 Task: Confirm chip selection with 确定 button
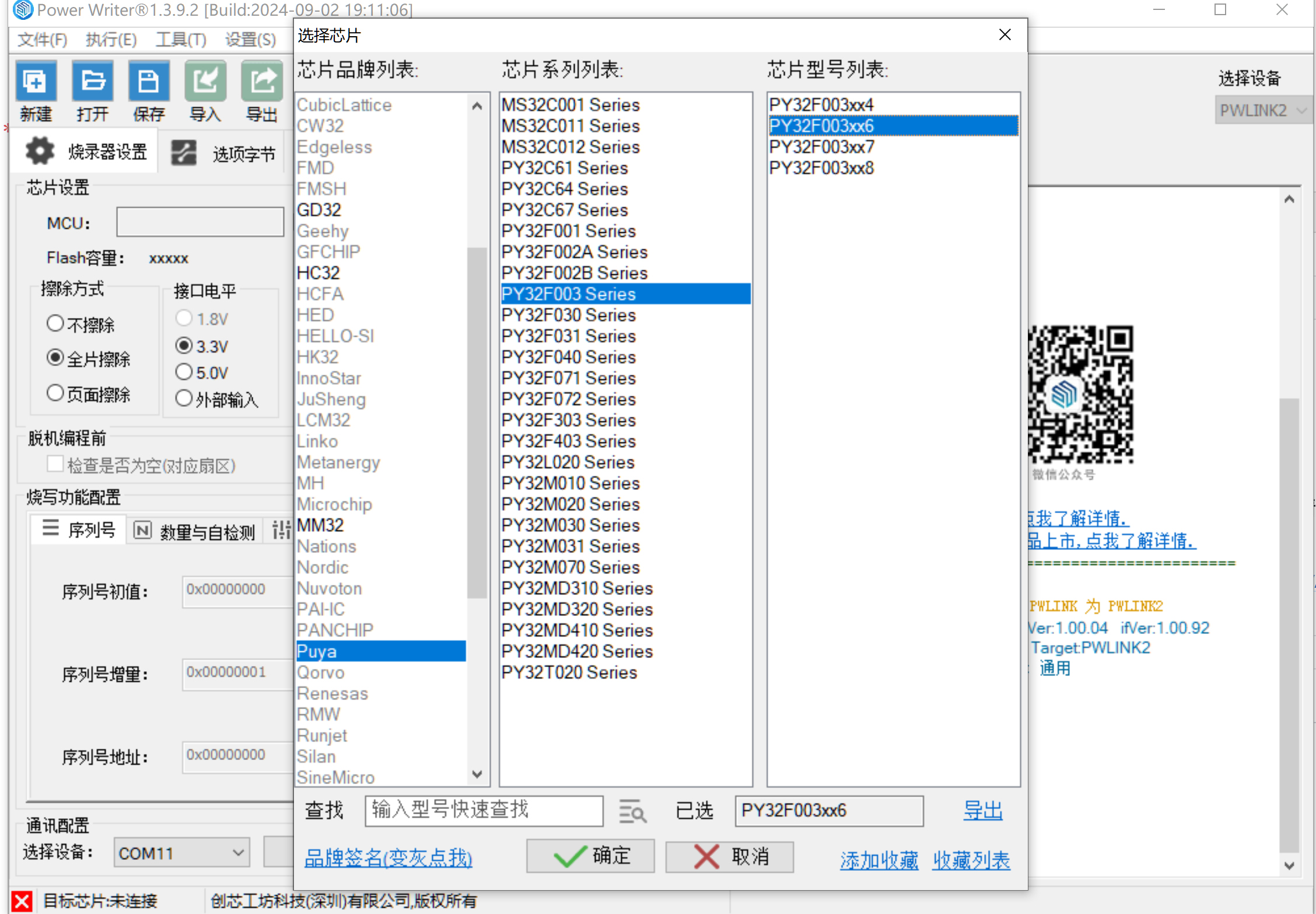pyautogui.click(x=590, y=856)
